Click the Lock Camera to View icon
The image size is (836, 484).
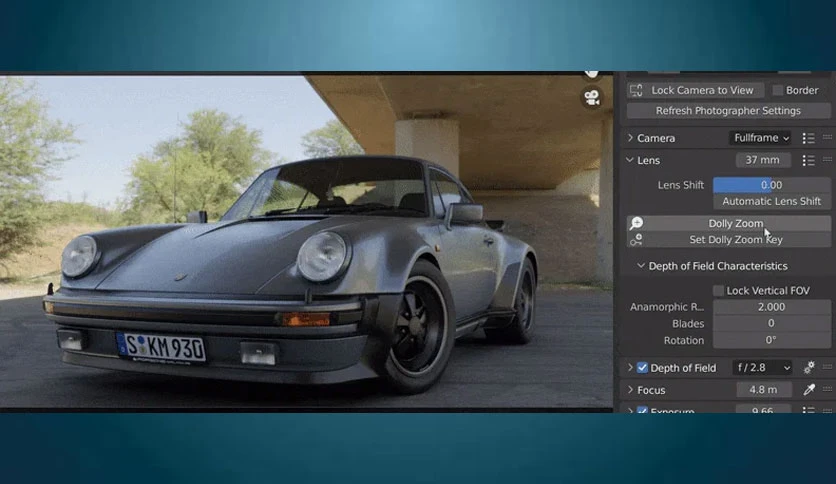[x=636, y=90]
